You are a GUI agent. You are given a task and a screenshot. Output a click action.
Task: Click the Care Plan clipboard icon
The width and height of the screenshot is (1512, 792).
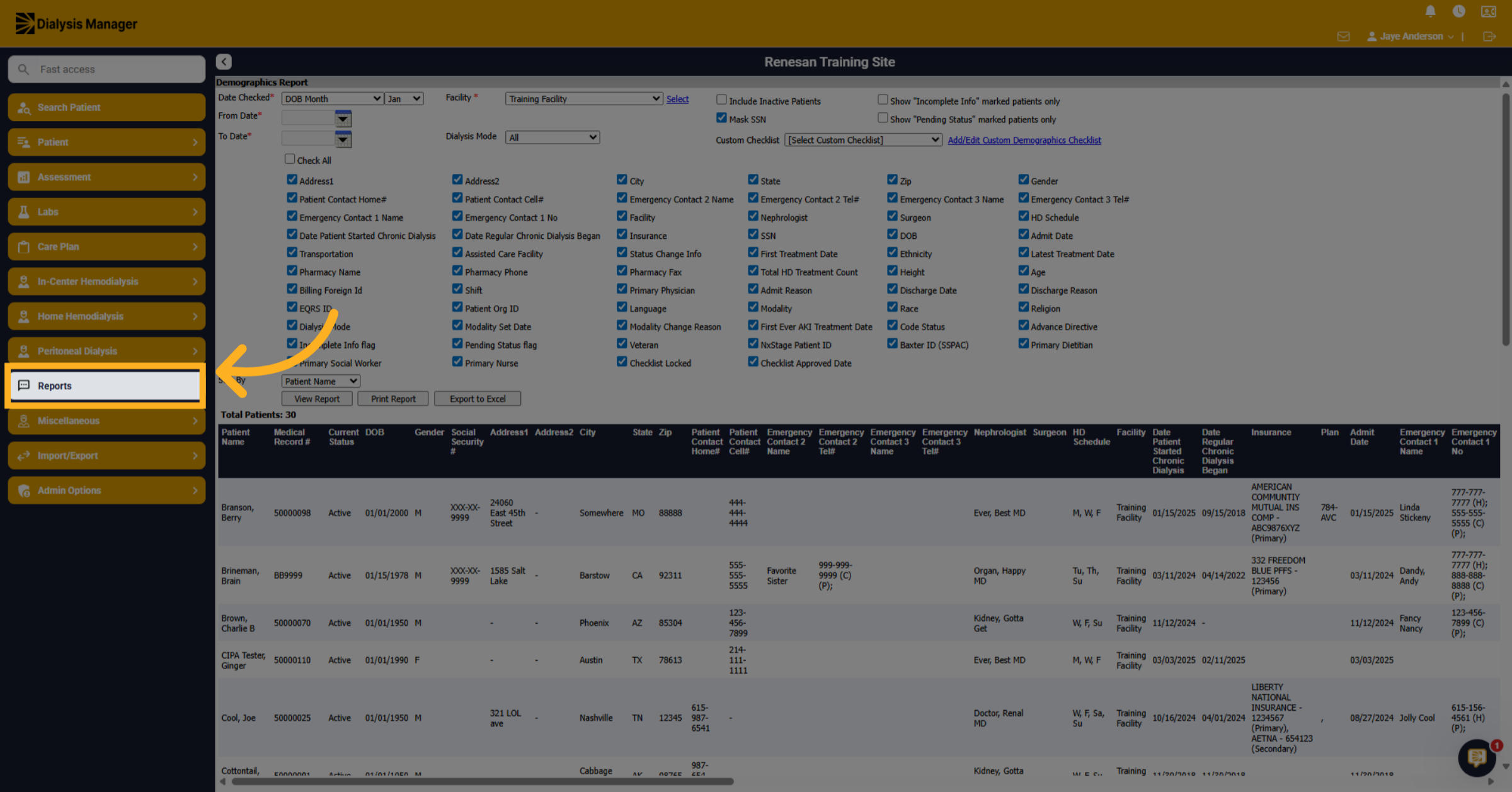click(24, 246)
